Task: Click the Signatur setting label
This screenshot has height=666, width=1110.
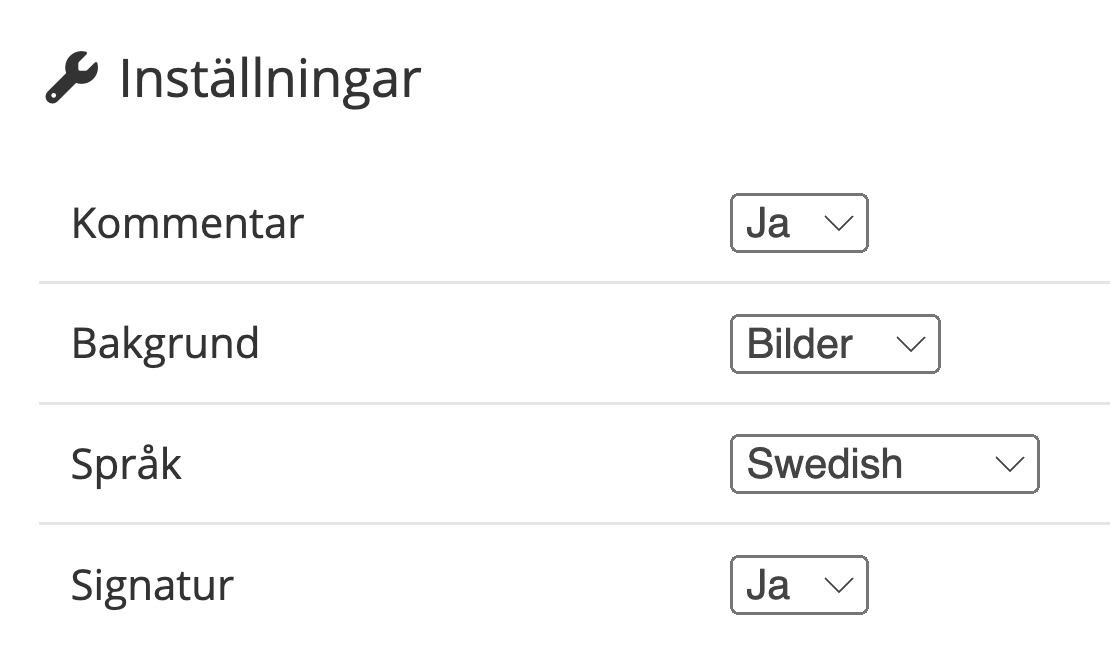Action: point(152,585)
